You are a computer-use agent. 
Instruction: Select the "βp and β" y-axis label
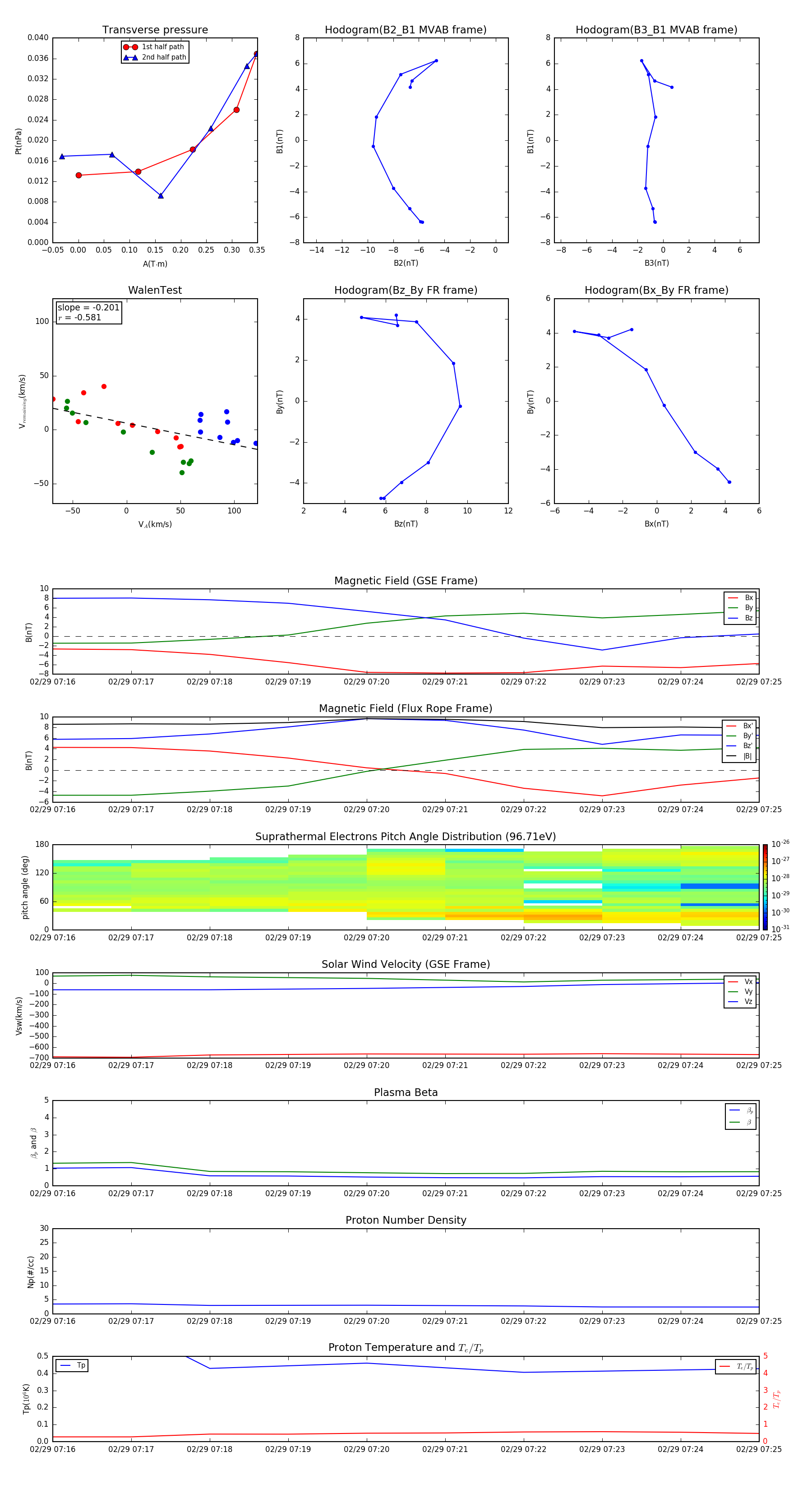(x=33, y=1143)
